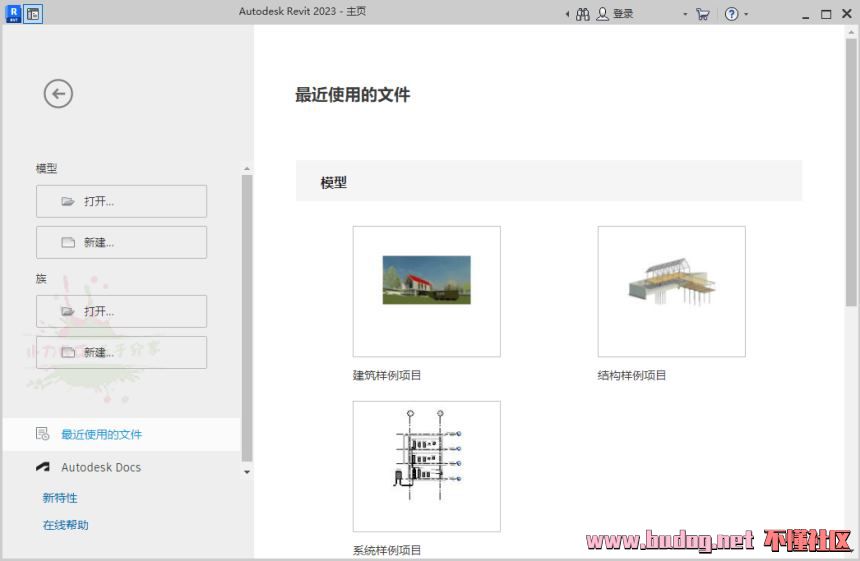Switch to Autodesk Docs in the sidebar
The image size is (860, 561).
pos(101,467)
